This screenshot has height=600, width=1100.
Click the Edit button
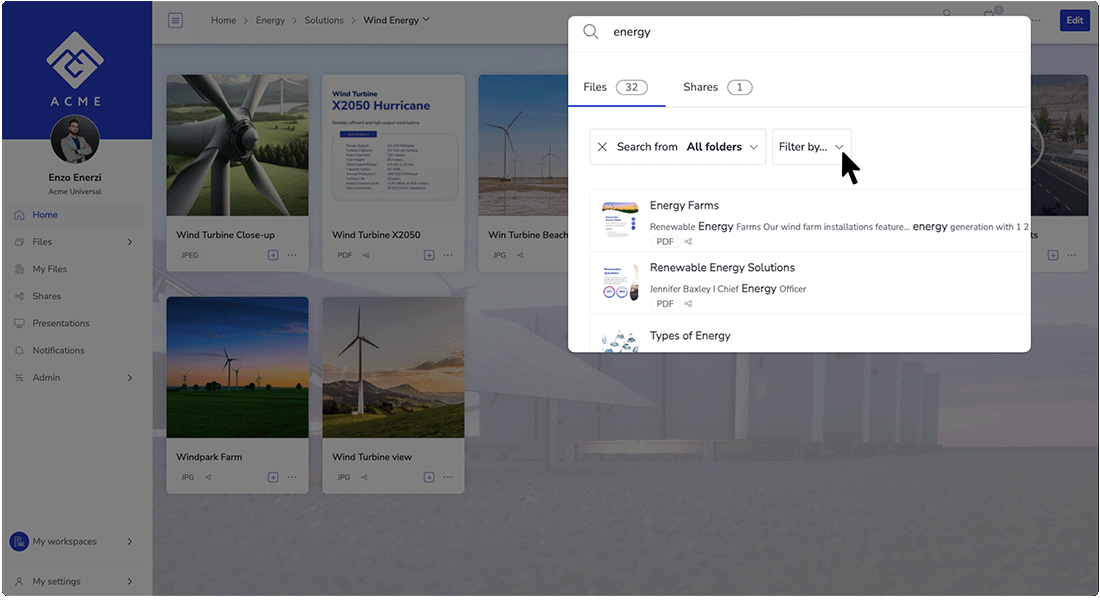click(1074, 20)
